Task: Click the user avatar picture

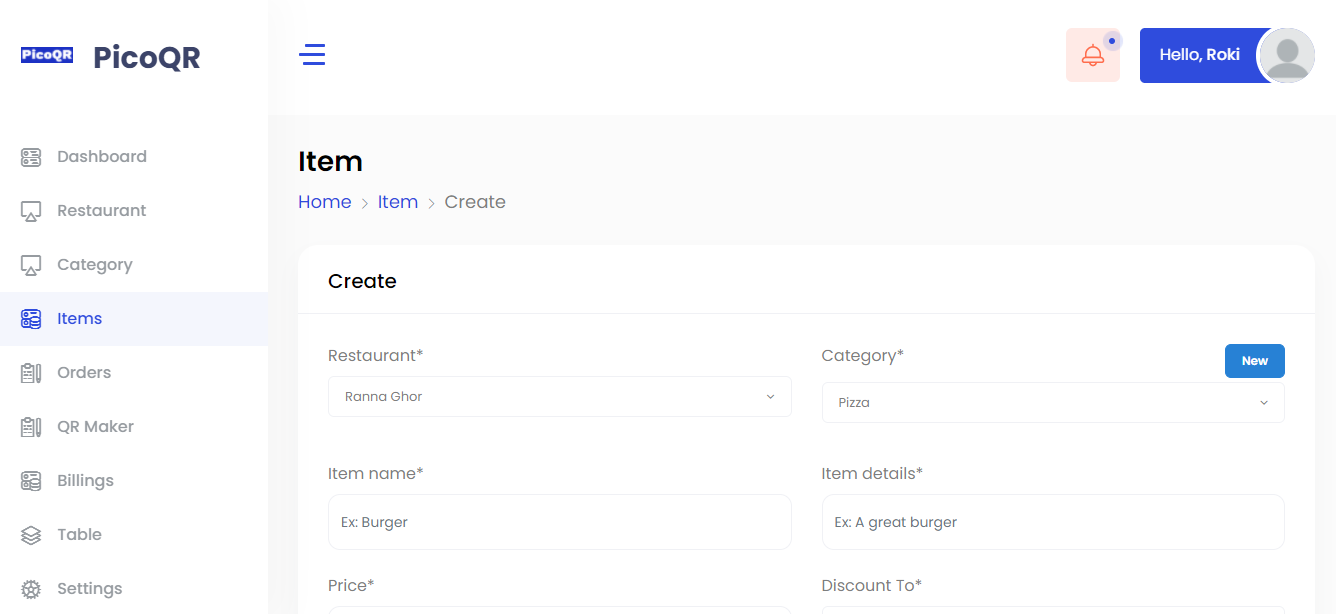Action: [x=1286, y=55]
